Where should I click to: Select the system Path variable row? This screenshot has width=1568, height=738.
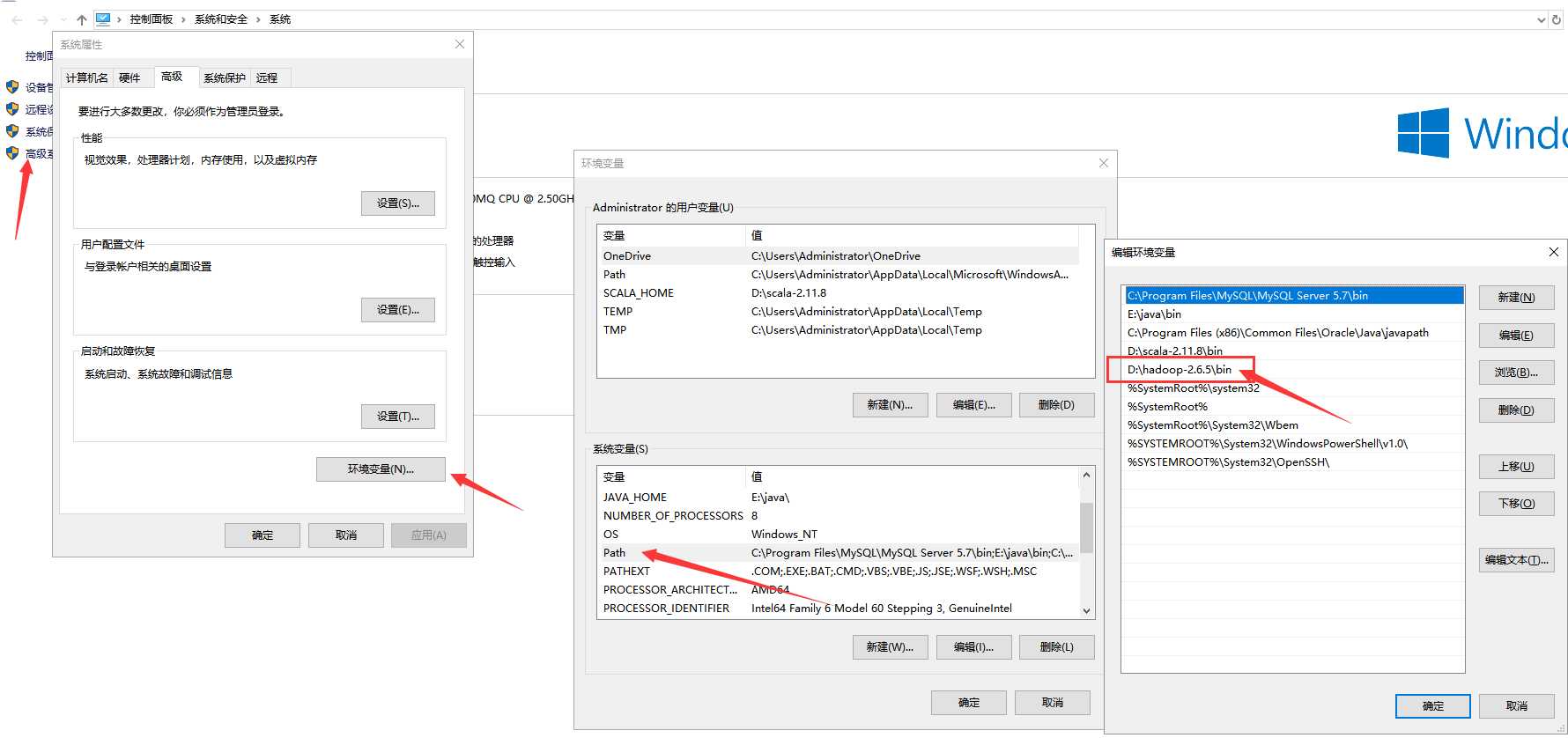(x=838, y=553)
